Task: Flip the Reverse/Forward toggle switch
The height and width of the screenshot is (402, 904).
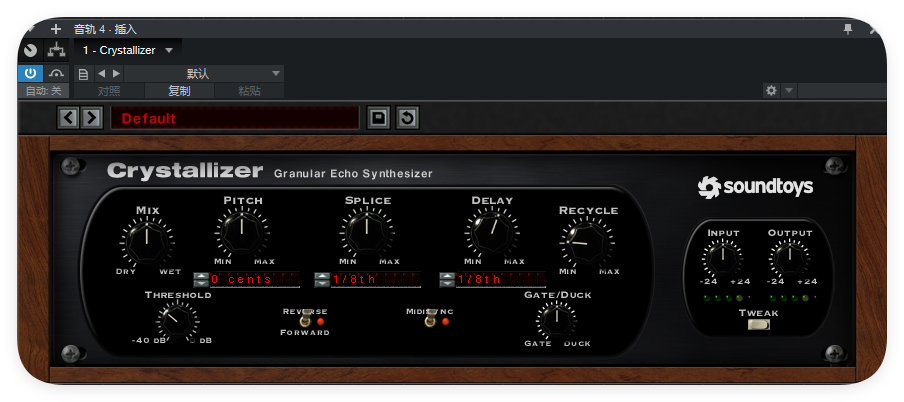Action: (305, 320)
